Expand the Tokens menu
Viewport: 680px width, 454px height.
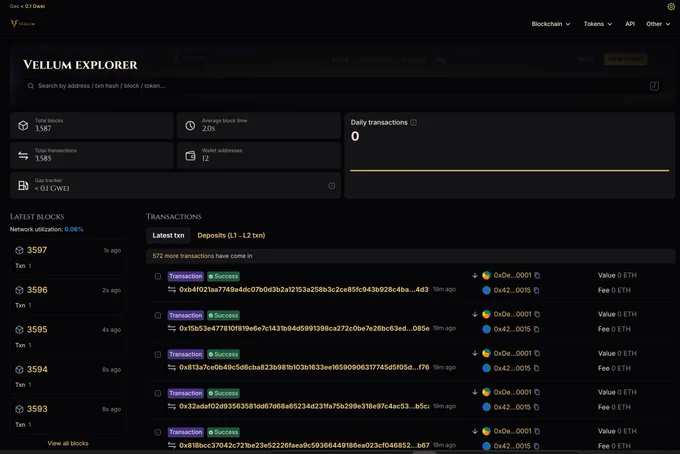(x=598, y=24)
